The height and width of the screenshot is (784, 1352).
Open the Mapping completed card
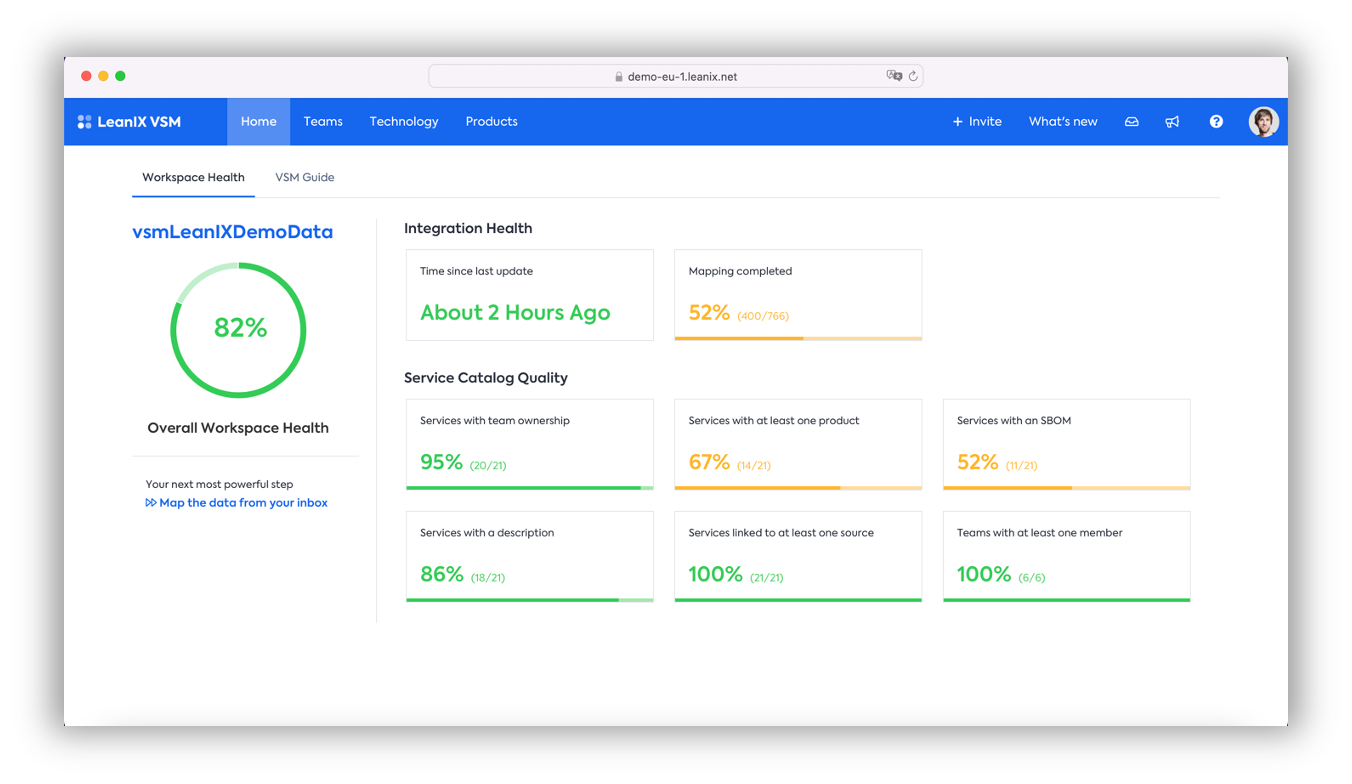[798, 295]
